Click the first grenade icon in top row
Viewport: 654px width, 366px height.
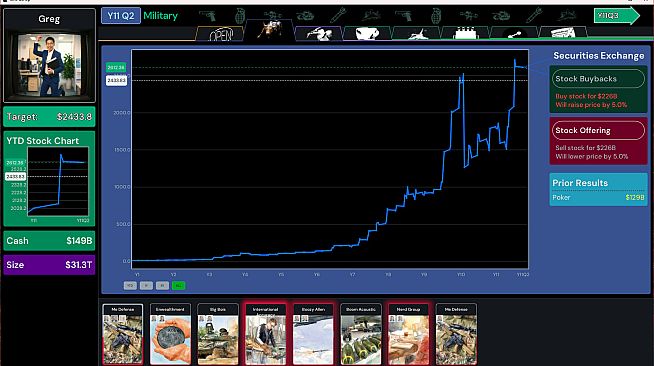(x=240, y=16)
